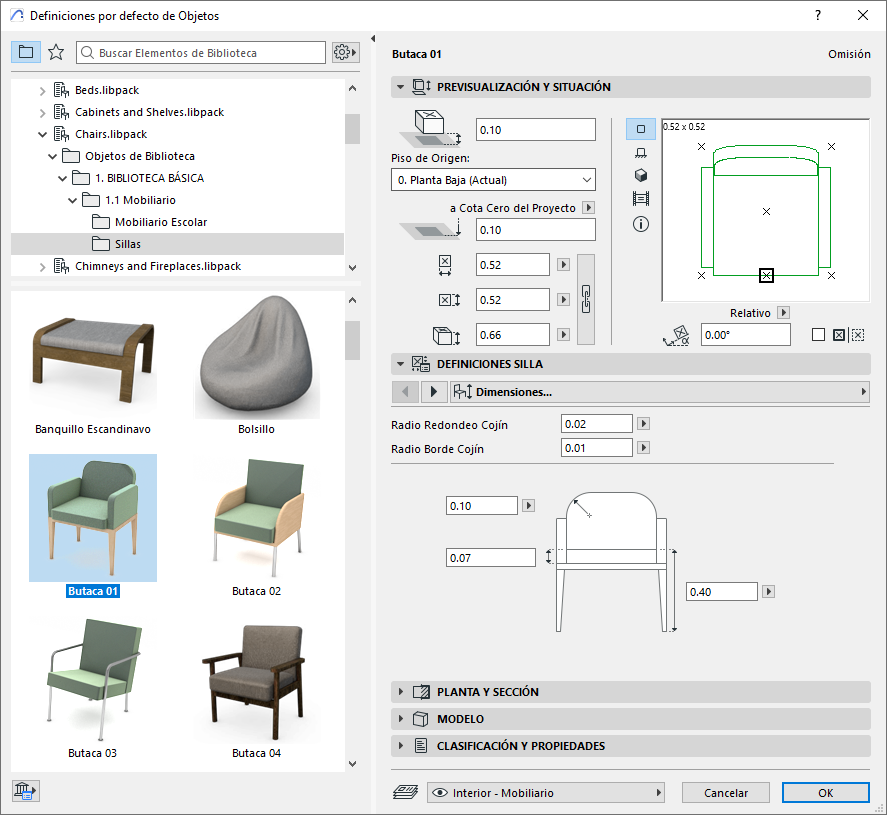Viewport: 887px width, 815px height.
Task: Show 3D view preview of object
Action: [641, 175]
